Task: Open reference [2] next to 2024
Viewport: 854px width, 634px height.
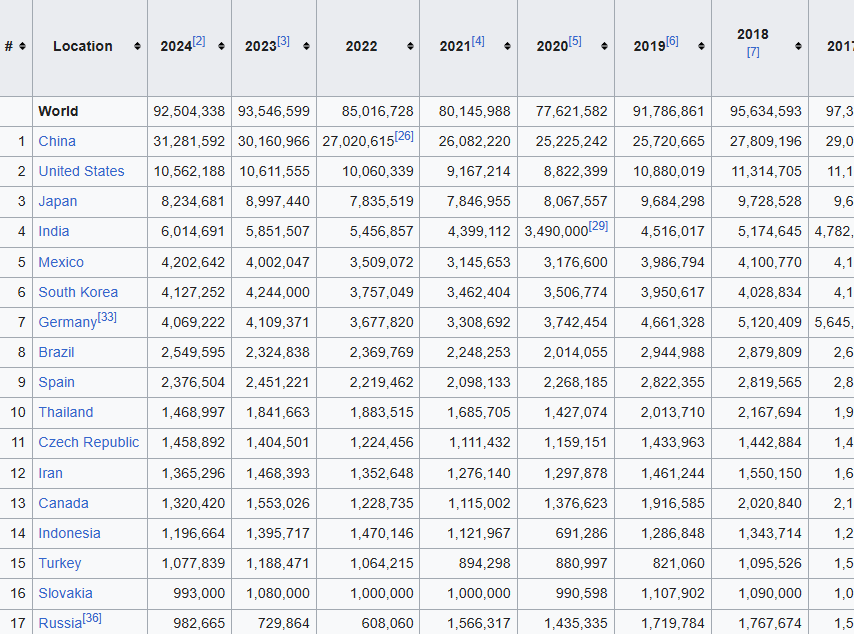Action: tap(199, 41)
